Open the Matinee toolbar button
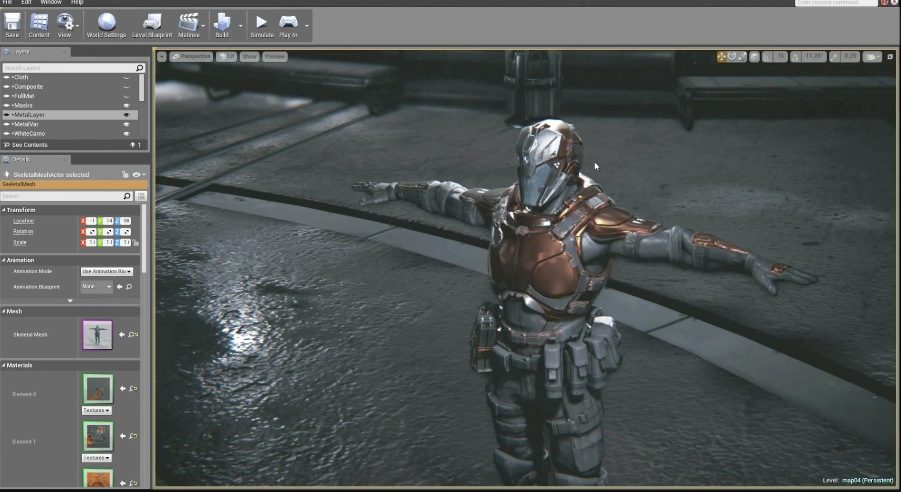Screen dimensions: 901x492 click(x=188, y=25)
